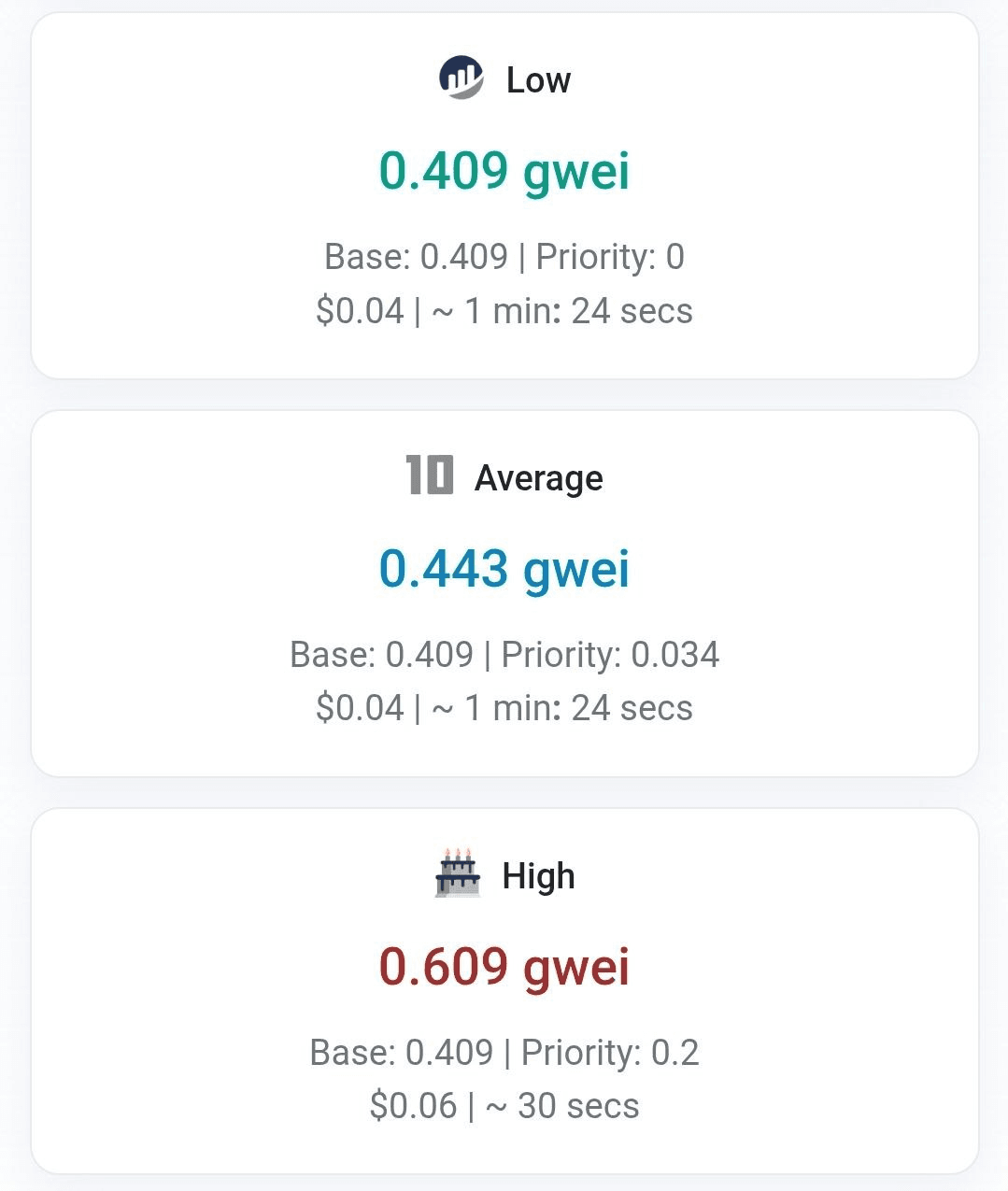The width and height of the screenshot is (1008, 1191).
Task: Click the 'Low' label text
Action: (x=538, y=80)
